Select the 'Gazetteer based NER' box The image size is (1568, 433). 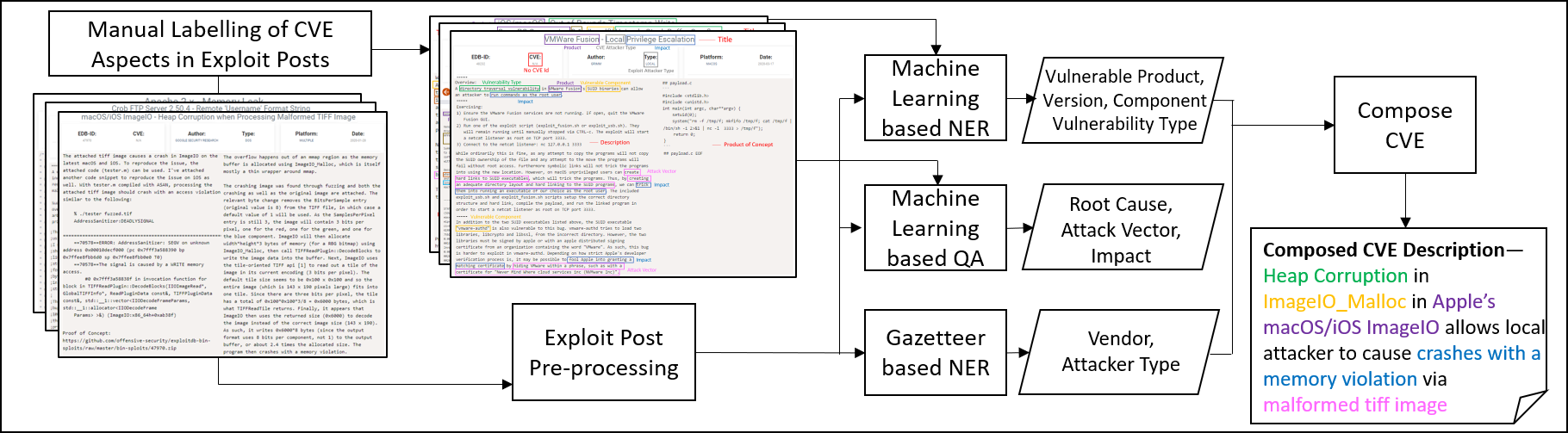pyautogui.click(x=936, y=353)
